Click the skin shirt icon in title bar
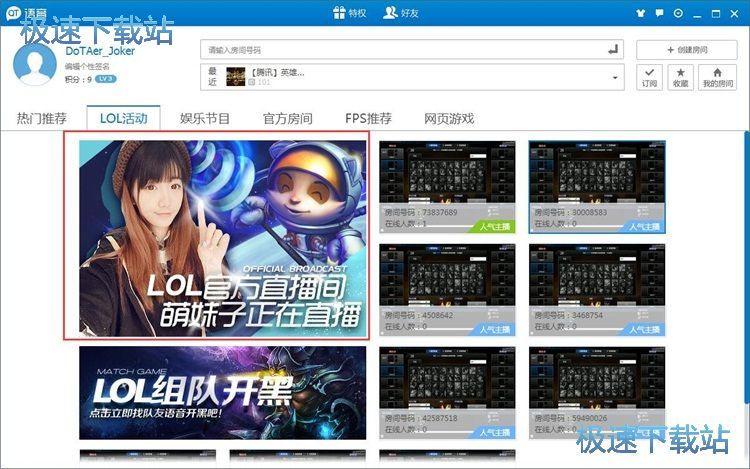 (640, 13)
